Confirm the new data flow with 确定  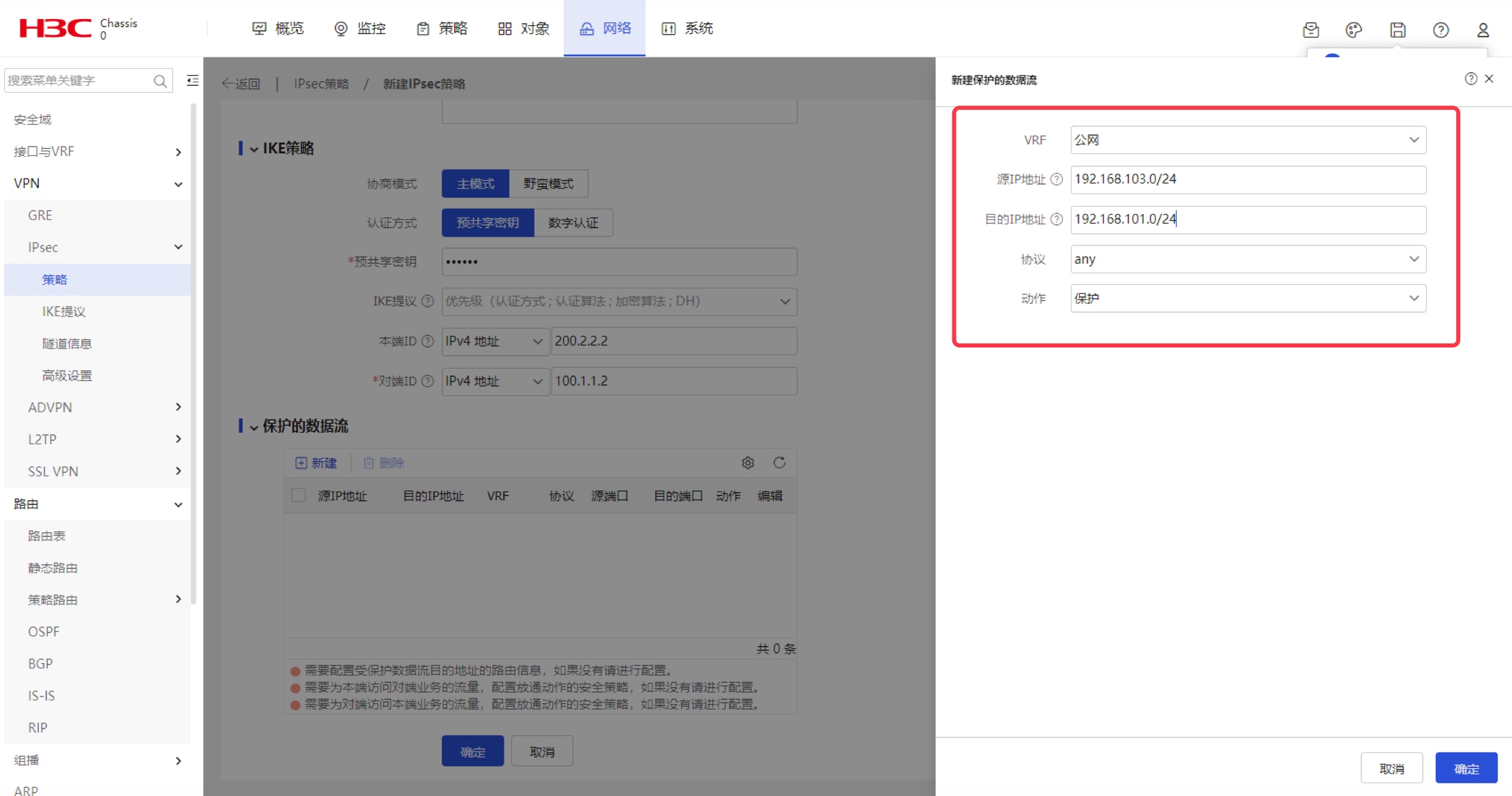point(1466,769)
